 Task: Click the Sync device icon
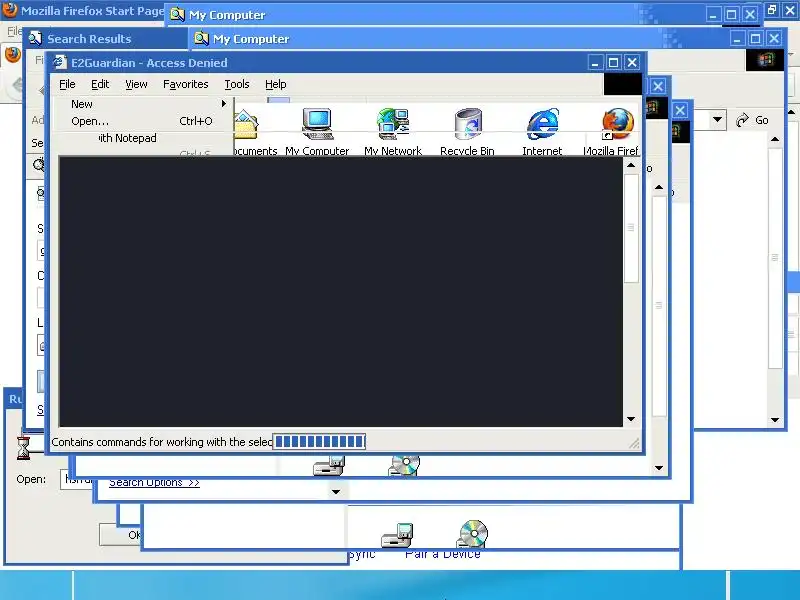pos(397,535)
